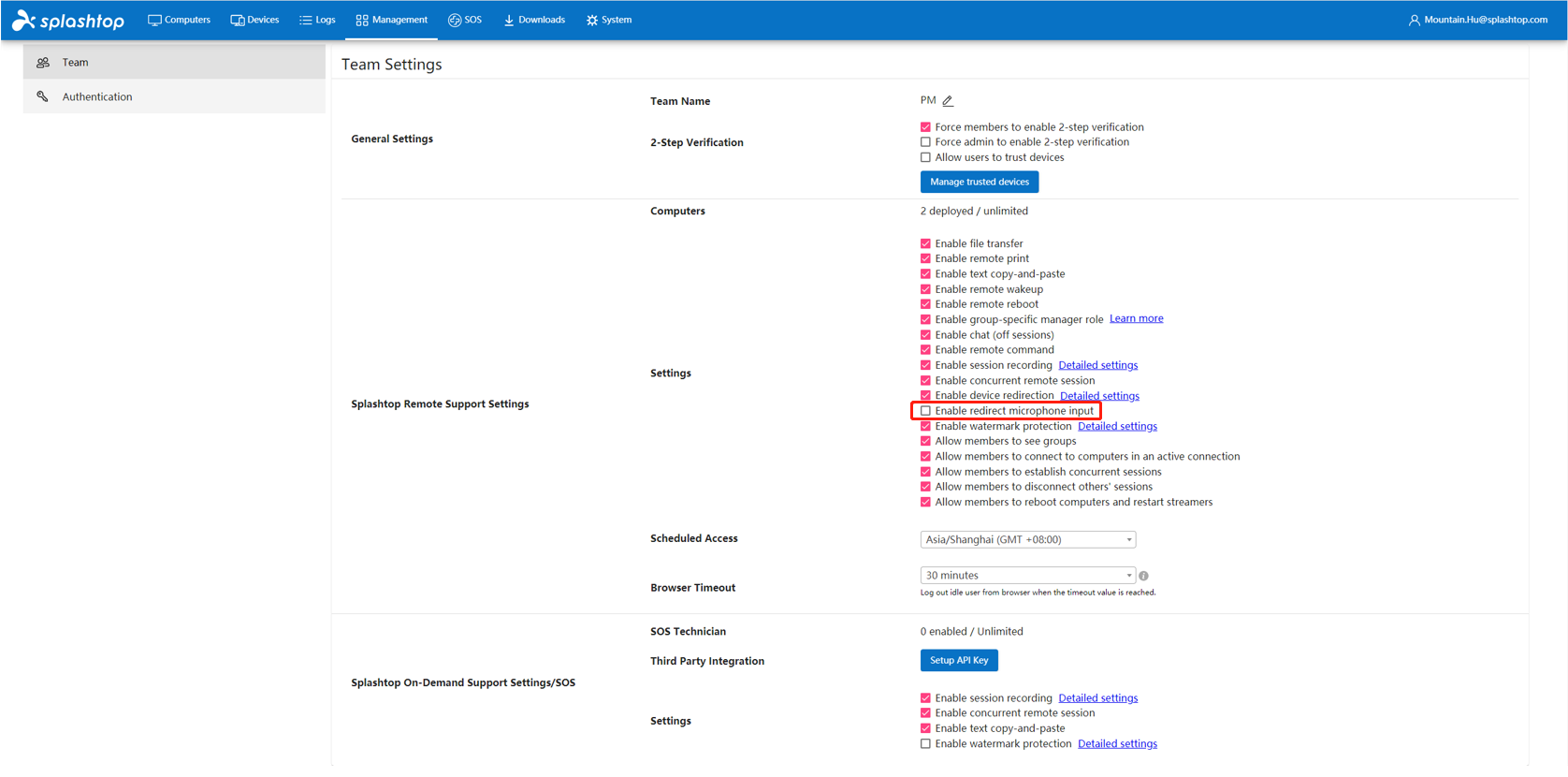1568x777 pixels.
Task: Click the Manage trusted devices button
Action: [979, 182]
